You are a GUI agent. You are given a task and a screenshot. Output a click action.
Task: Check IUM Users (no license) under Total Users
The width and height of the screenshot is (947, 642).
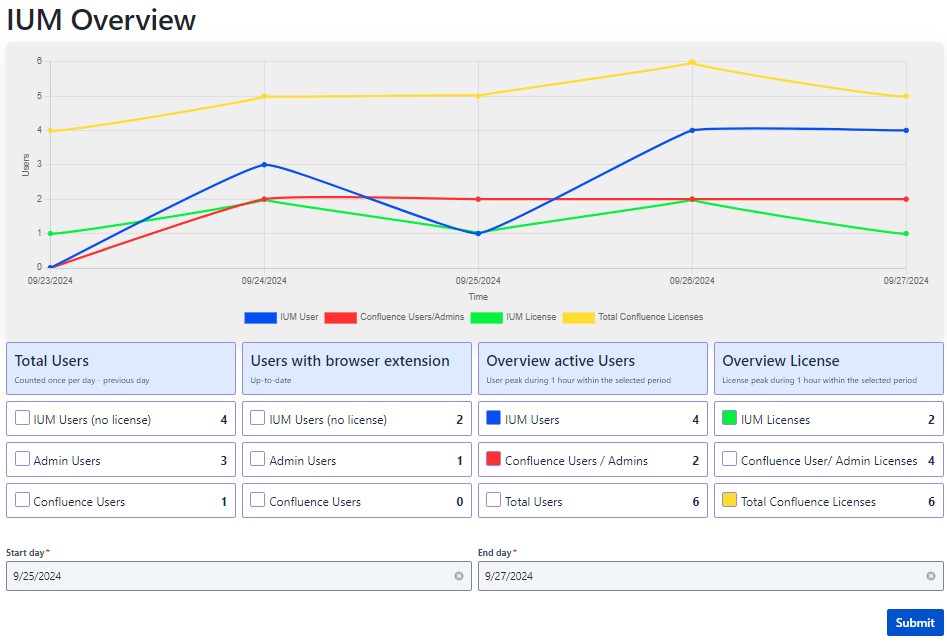pos(22,419)
